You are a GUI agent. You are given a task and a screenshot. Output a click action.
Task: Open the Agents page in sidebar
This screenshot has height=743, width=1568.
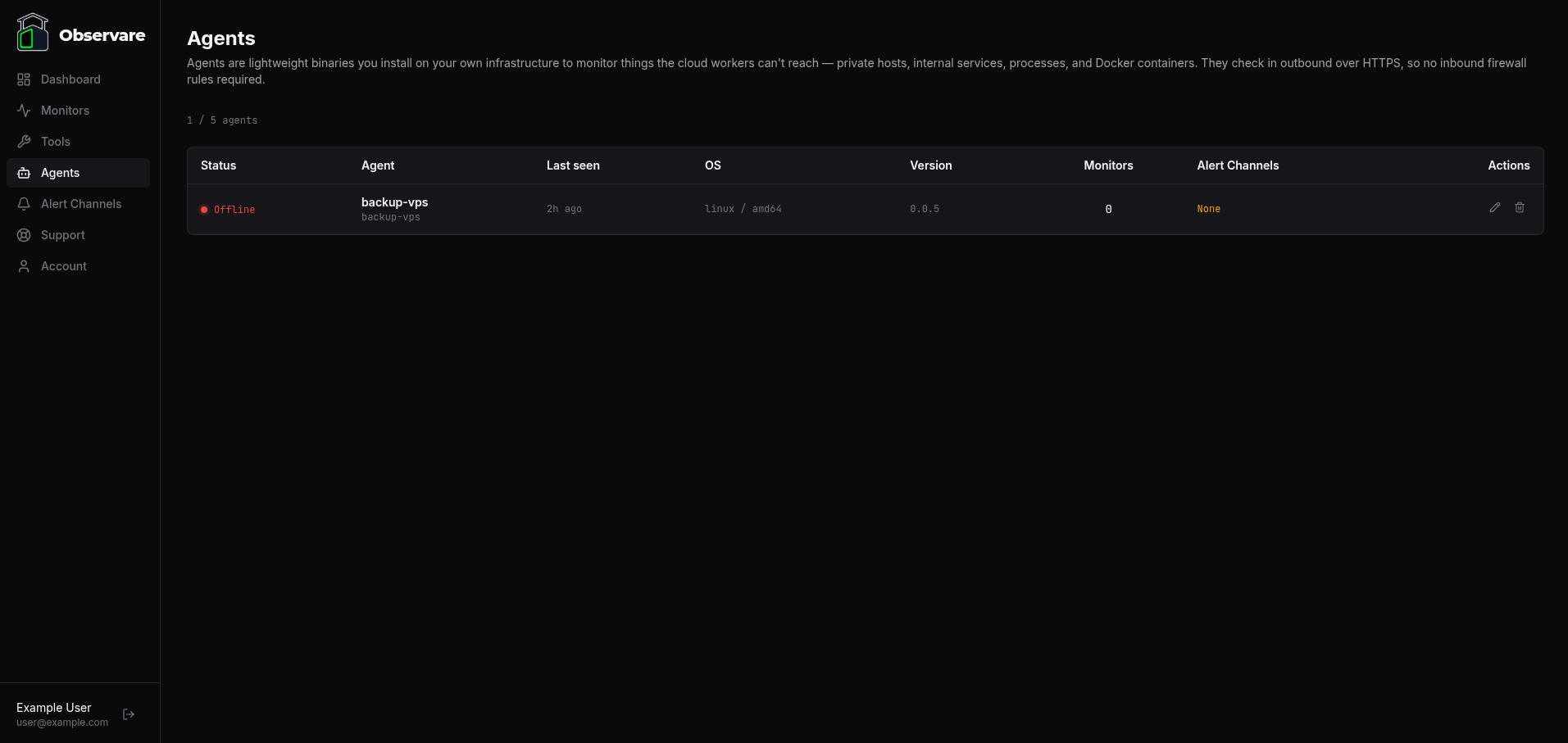(x=59, y=172)
